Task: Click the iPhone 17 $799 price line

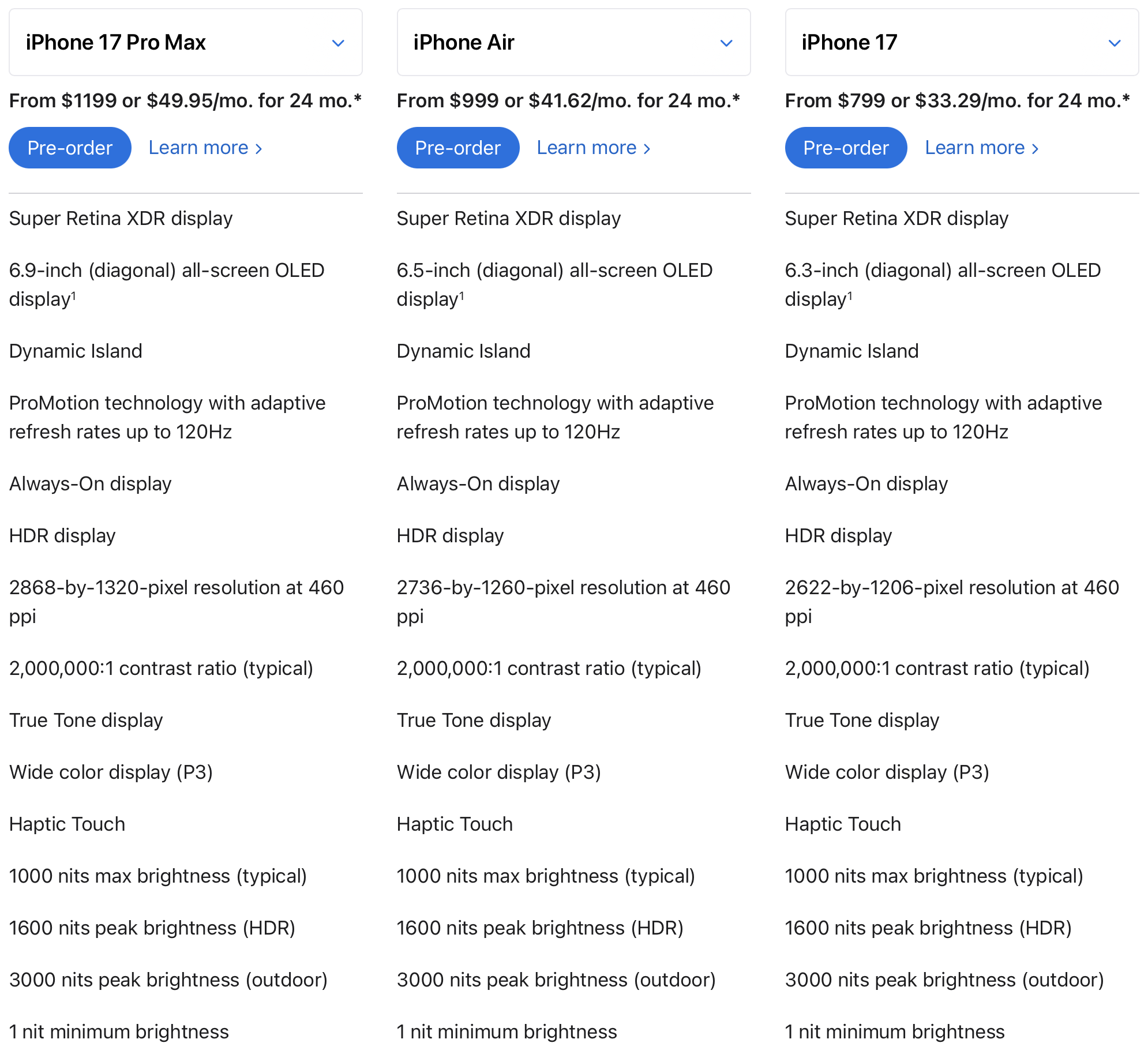Action: [x=958, y=101]
